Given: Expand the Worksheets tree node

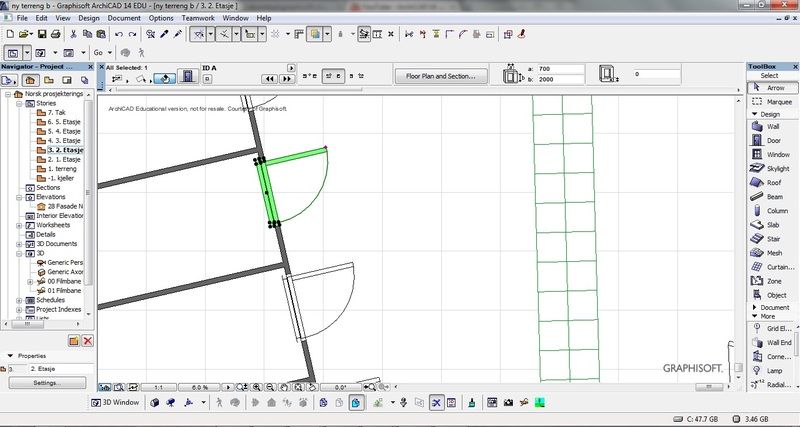Looking at the screenshot, I should [x=19, y=225].
